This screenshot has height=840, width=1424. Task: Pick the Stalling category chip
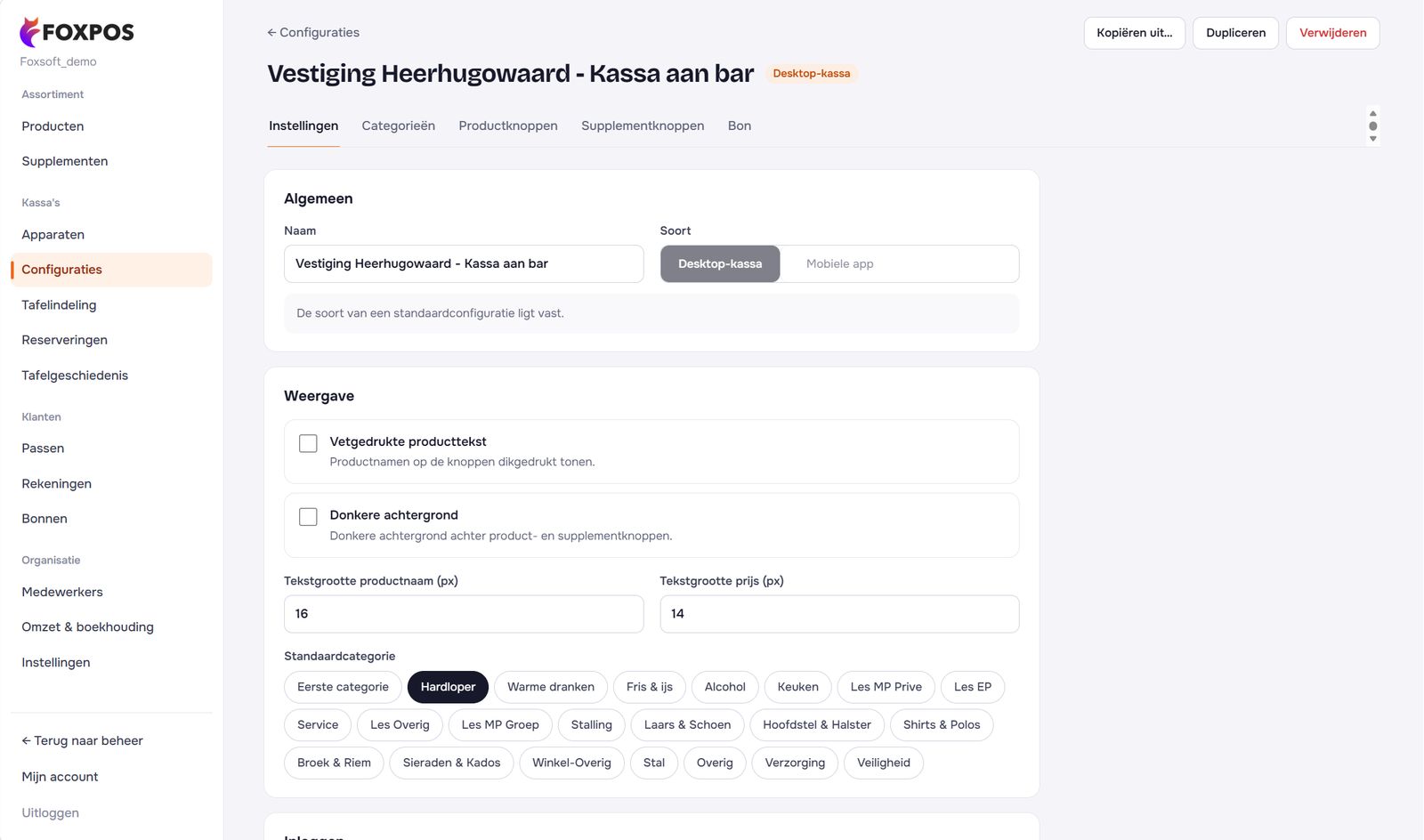pos(592,725)
